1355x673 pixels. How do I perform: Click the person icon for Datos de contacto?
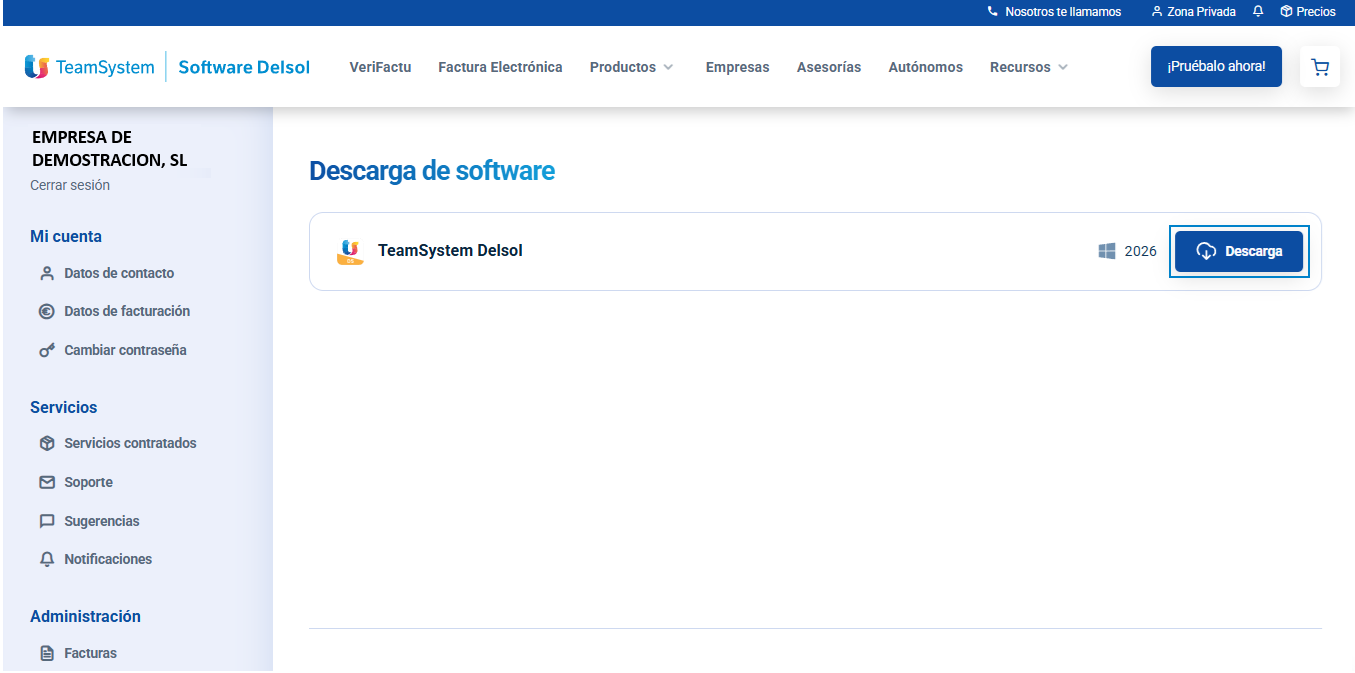[x=47, y=273]
